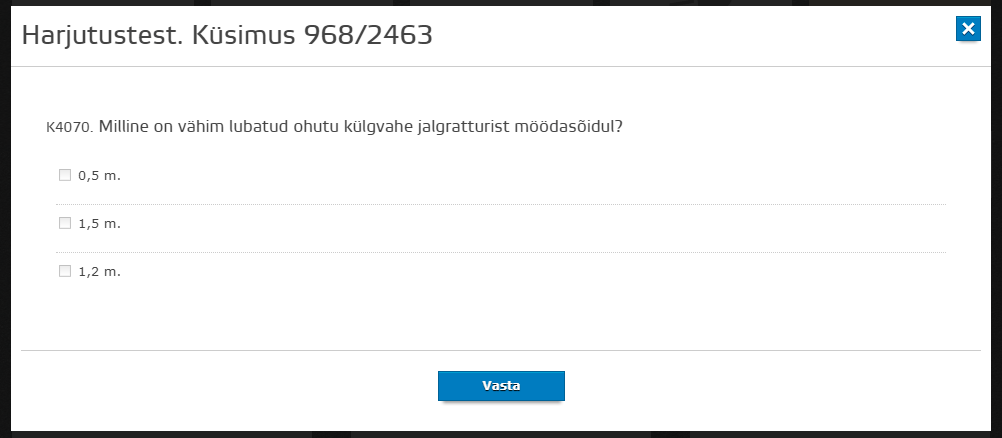Close the Harjutustest dialog with the X icon
The image size is (1002, 438).
click(x=968, y=29)
